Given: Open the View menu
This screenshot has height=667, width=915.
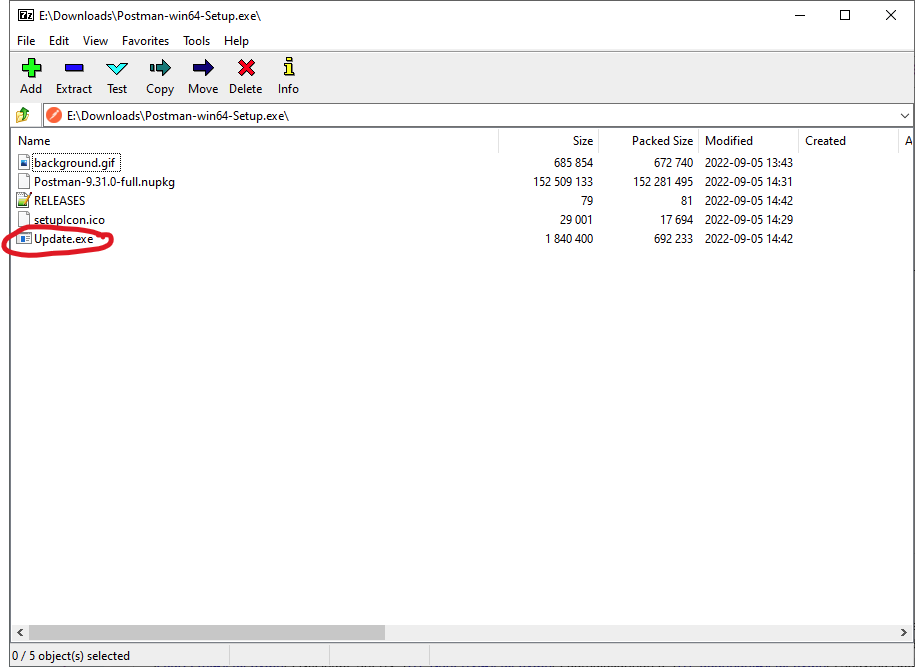Looking at the screenshot, I should [95, 41].
